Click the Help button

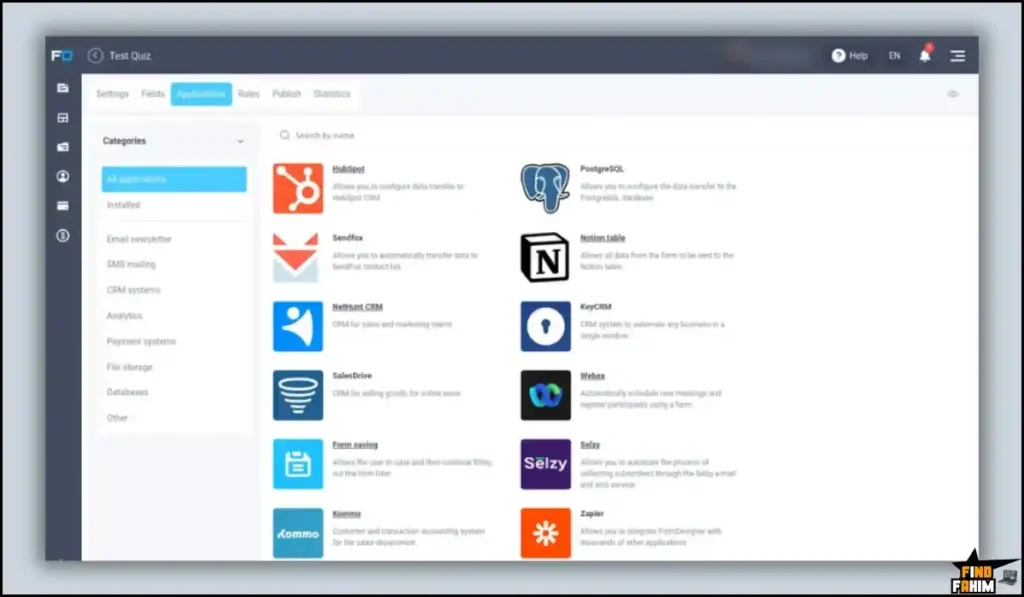coord(849,56)
